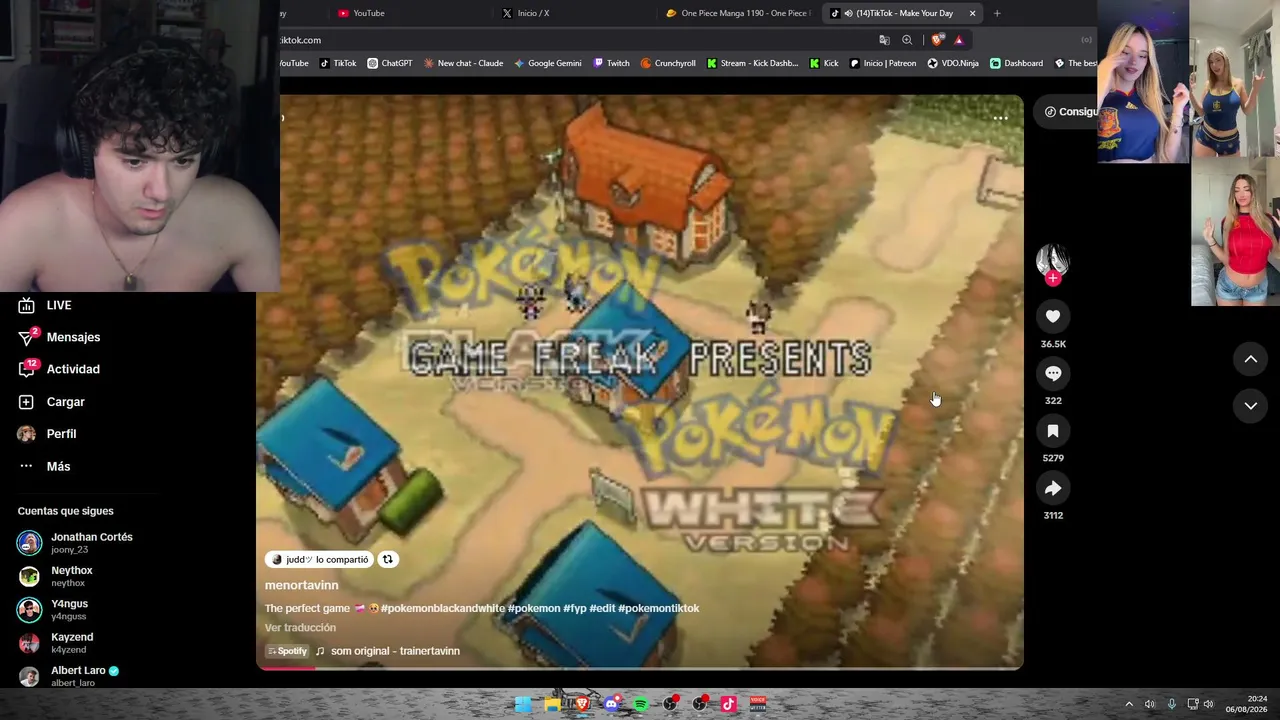Open the creator's avatar beside the video
This screenshot has width=1280, height=720.
pyautogui.click(x=1053, y=260)
